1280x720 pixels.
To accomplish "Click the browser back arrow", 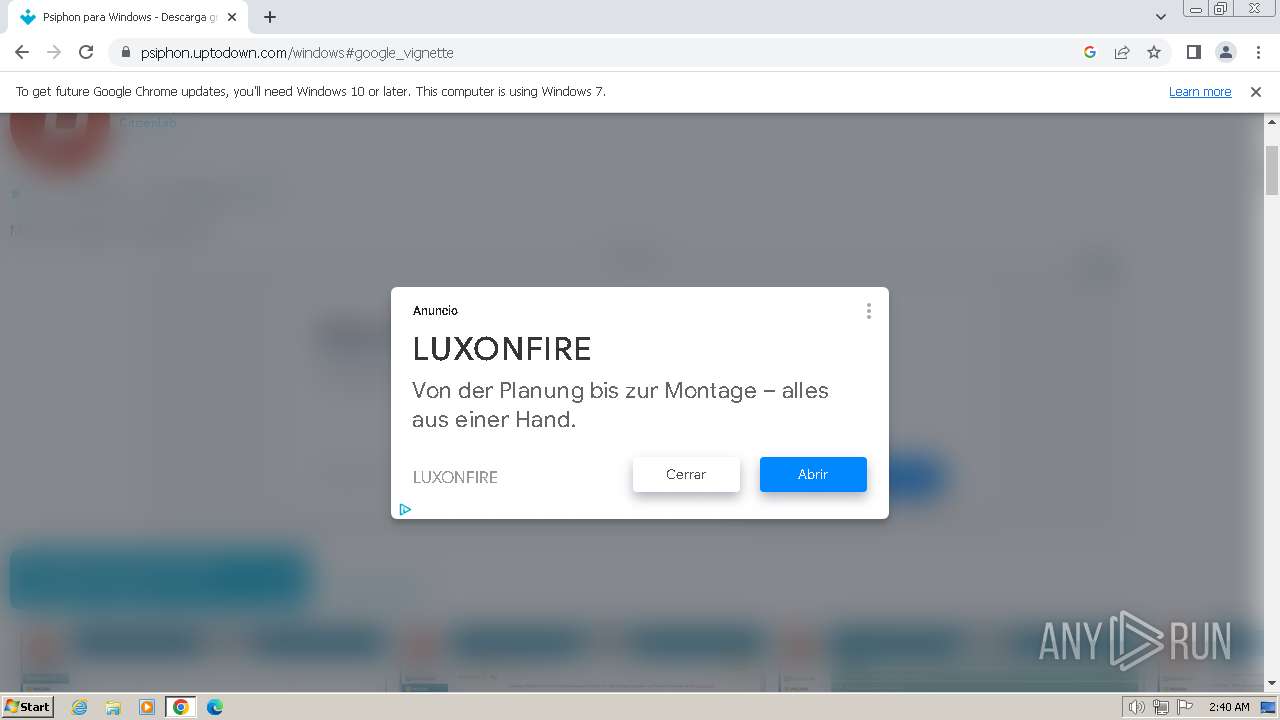I will click(22, 52).
